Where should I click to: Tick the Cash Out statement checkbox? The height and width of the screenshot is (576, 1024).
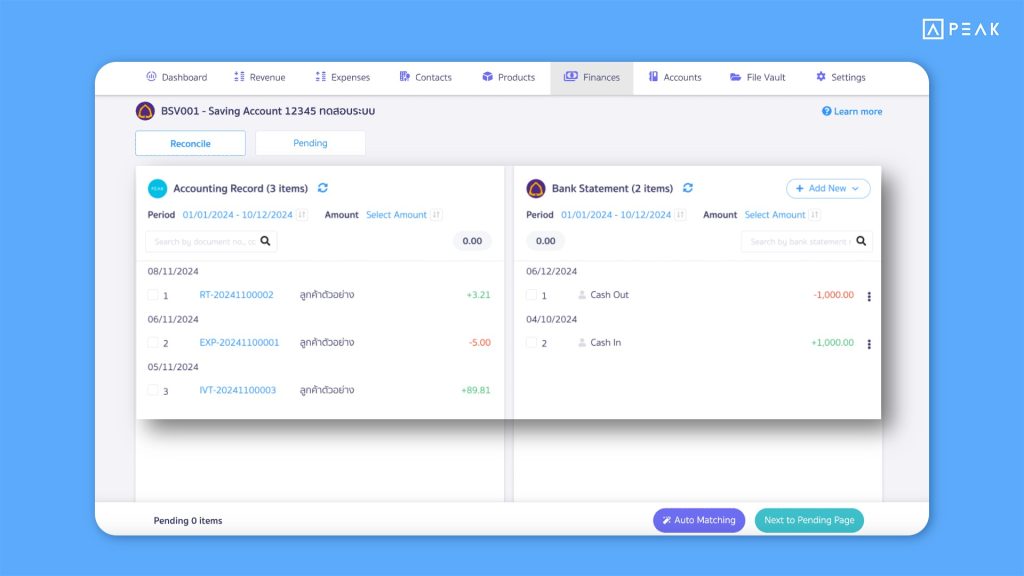tap(532, 295)
